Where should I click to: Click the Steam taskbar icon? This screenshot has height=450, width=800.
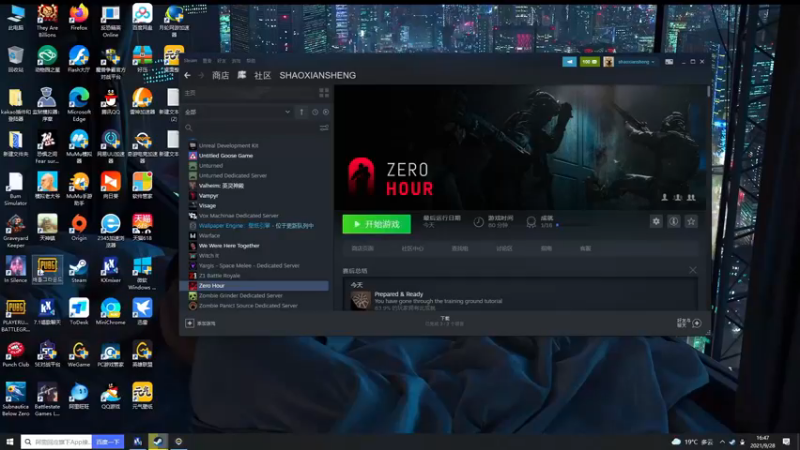click(x=158, y=441)
